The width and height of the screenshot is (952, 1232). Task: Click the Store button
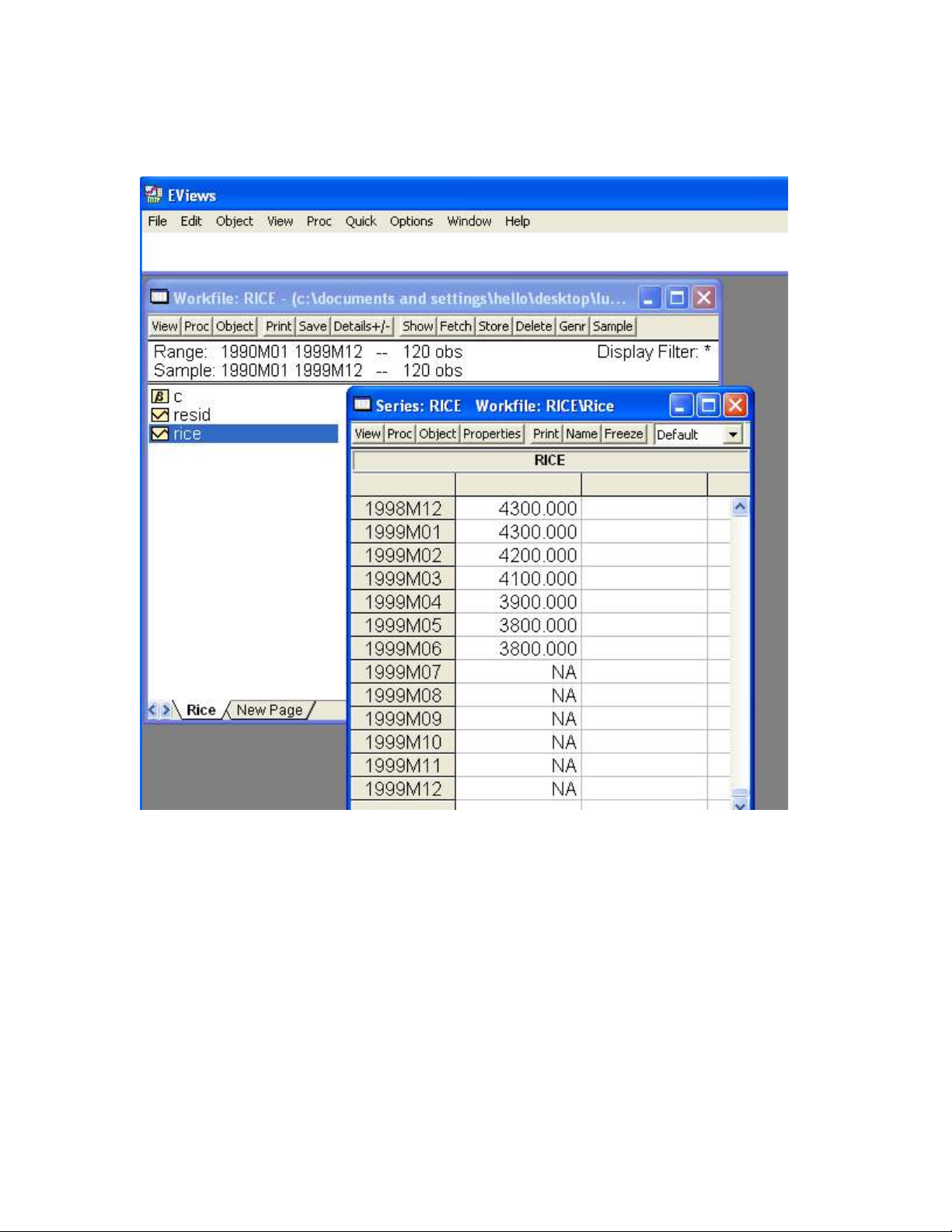[x=493, y=326]
